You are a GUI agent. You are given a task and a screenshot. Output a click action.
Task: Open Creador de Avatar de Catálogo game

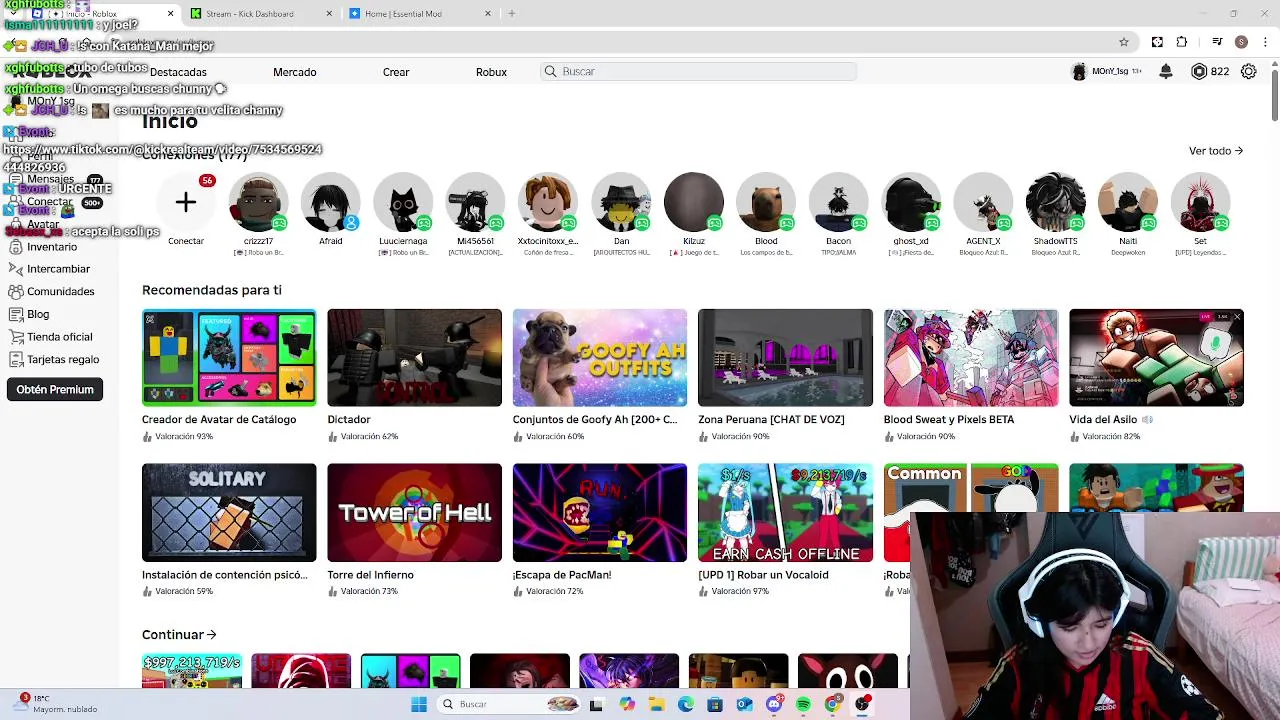tap(229, 358)
